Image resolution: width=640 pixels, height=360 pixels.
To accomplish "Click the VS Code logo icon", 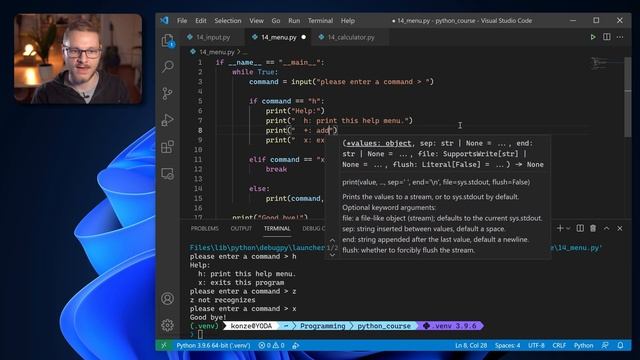I will [164, 20].
